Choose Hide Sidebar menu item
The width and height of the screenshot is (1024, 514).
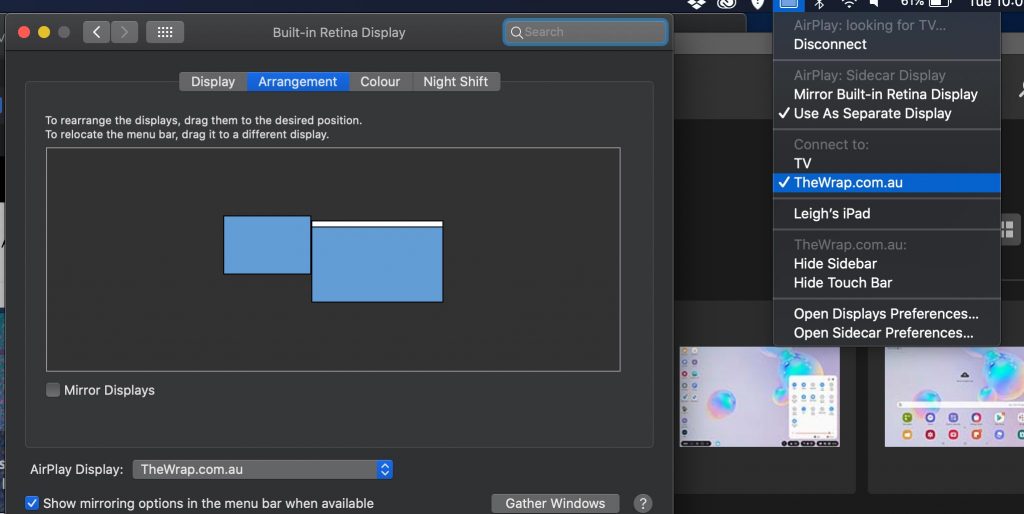point(835,264)
